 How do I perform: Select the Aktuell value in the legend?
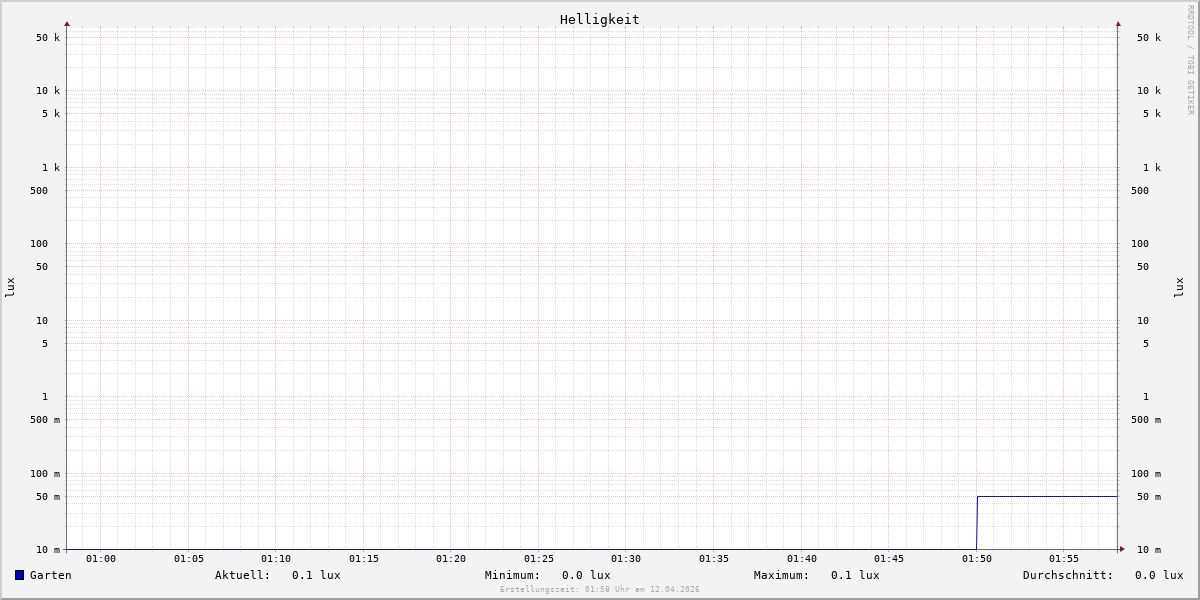point(316,575)
